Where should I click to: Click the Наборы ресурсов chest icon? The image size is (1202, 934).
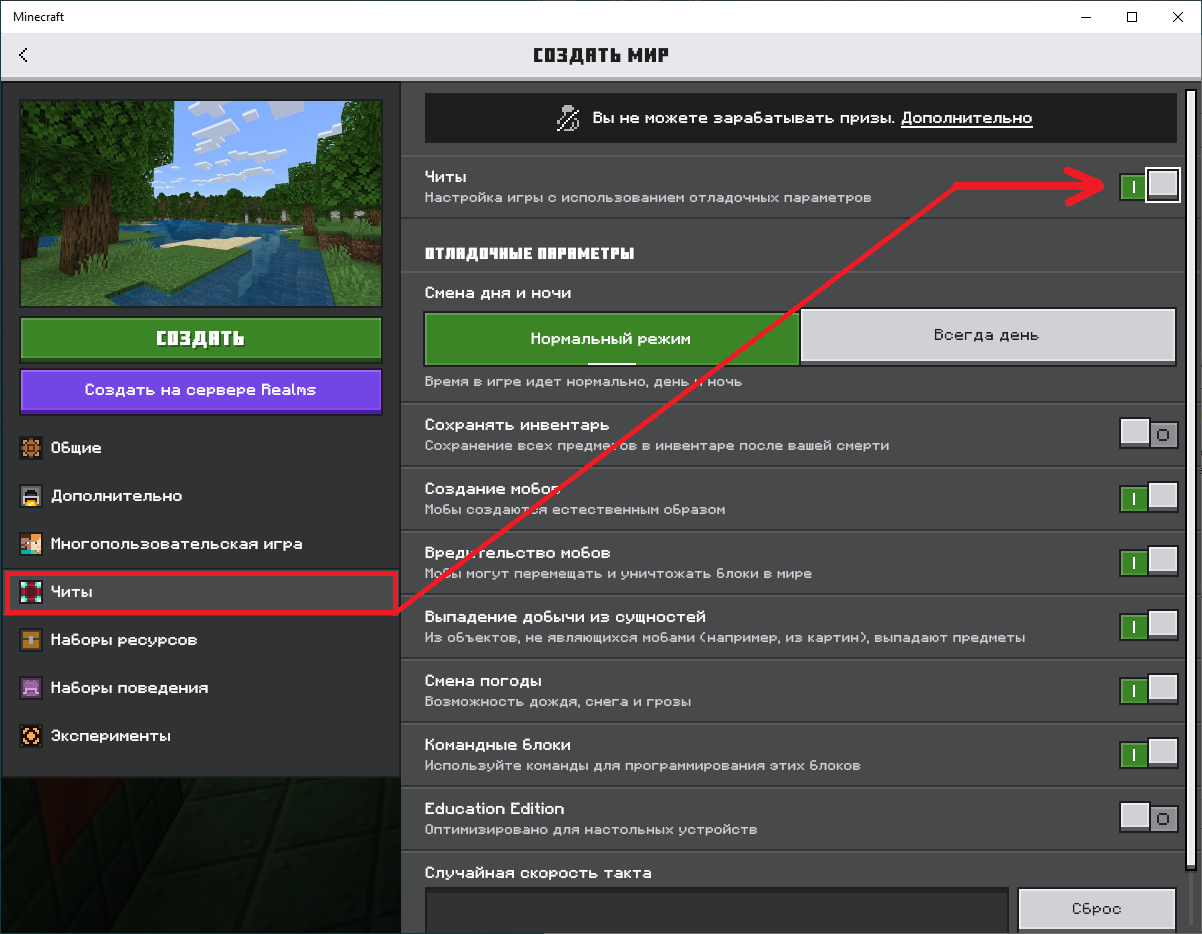click(x=31, y=640)
